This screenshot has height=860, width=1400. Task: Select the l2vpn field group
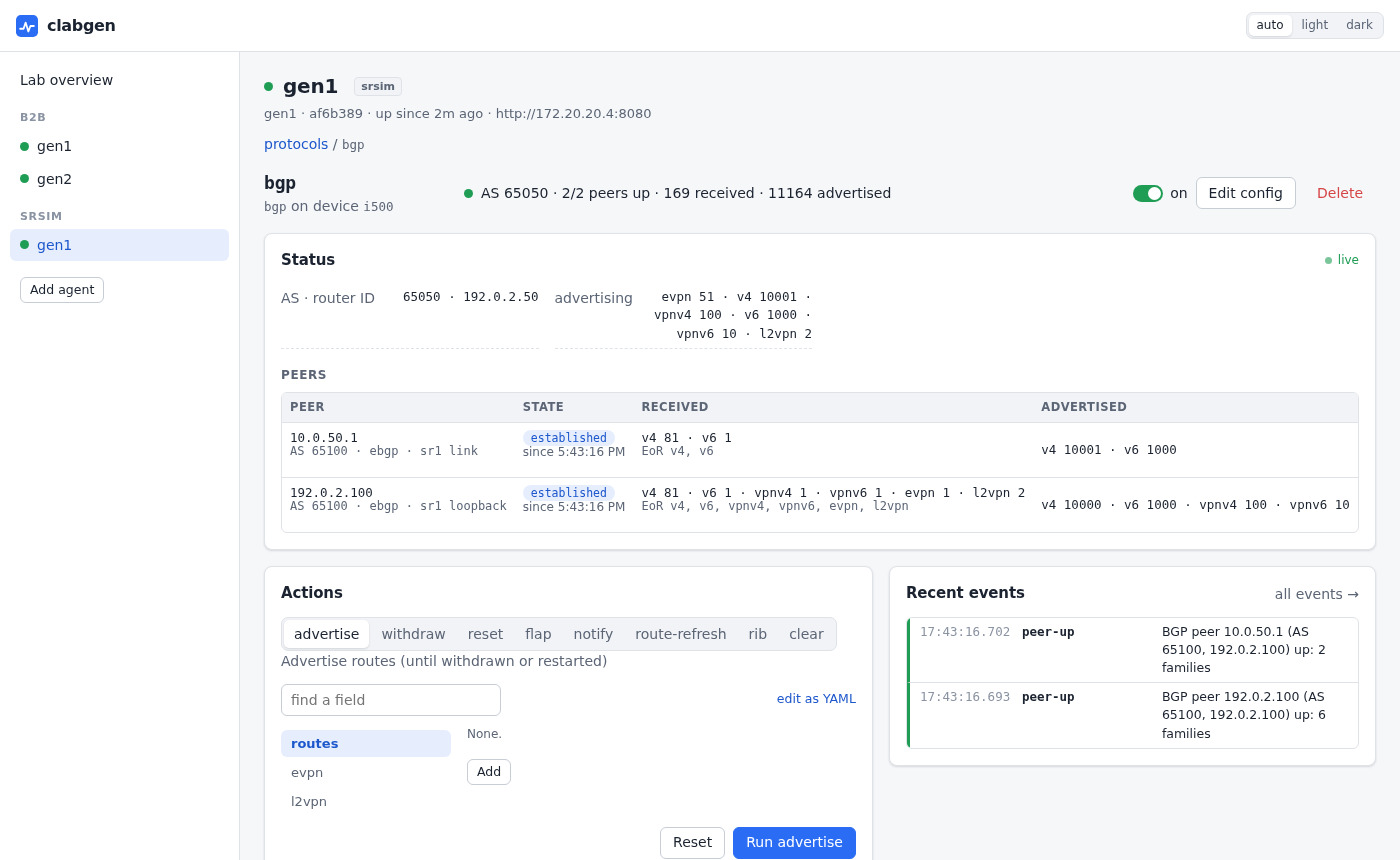point(366,802)
